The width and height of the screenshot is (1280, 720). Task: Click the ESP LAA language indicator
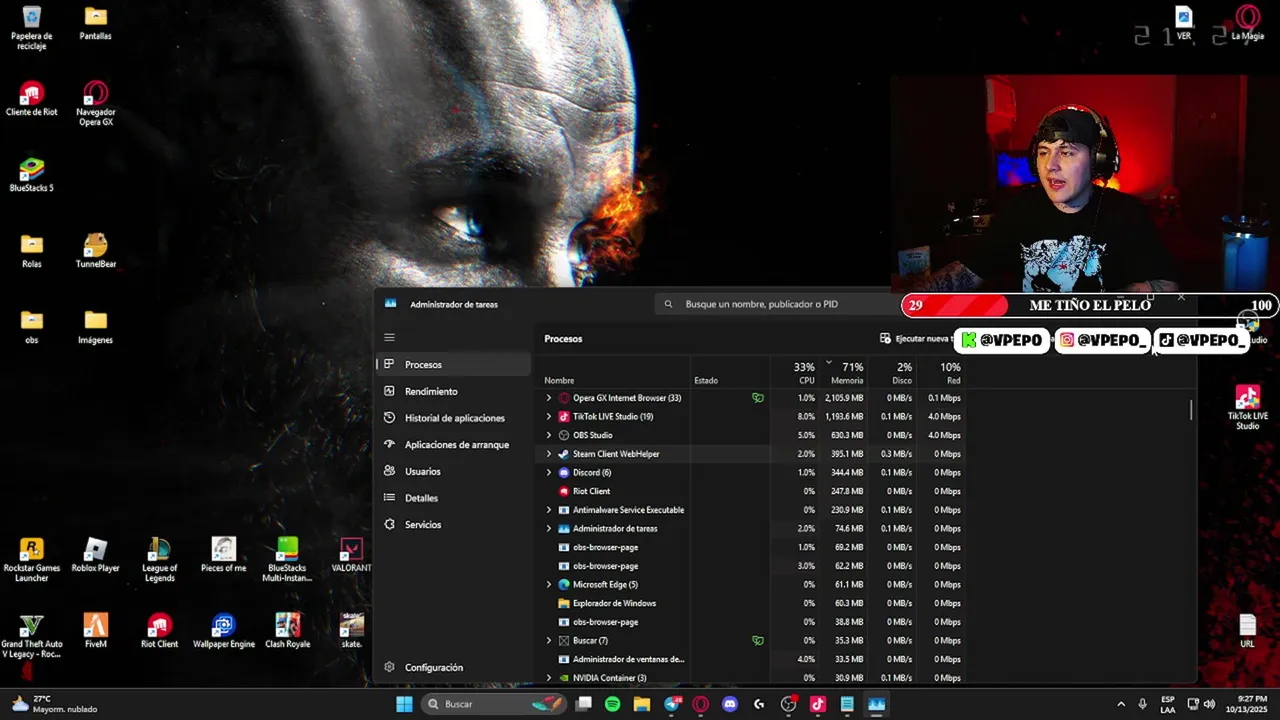(x=1168, y=704)
